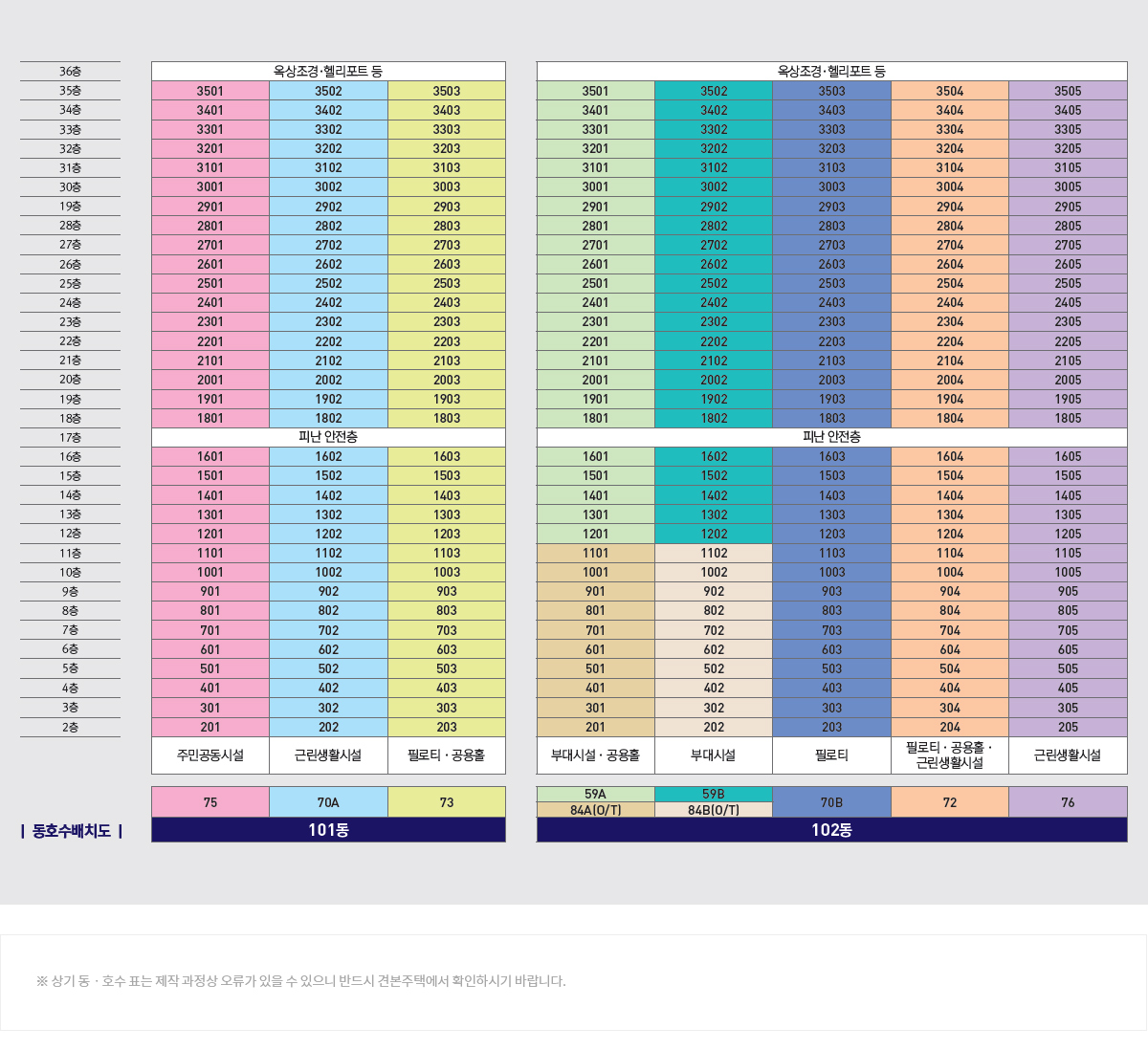1148x1050 pixels.
Task: Select the 70A unit type cell
Action: pos(327,801)
